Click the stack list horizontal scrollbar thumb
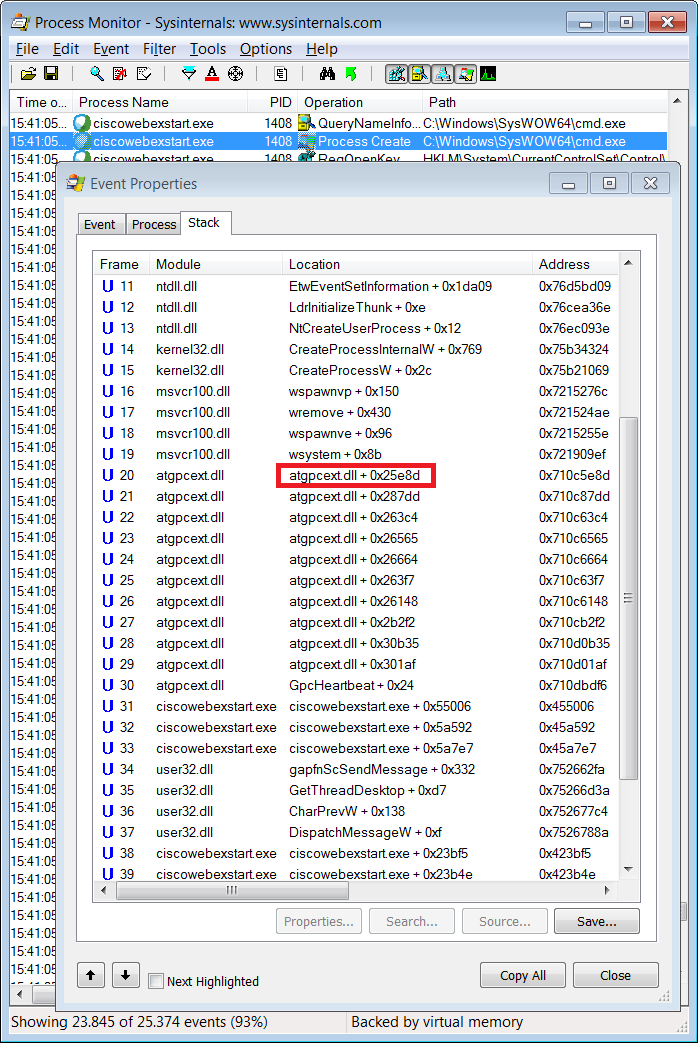The height and width of the screenshot is (1043, 698). point(232,890)
